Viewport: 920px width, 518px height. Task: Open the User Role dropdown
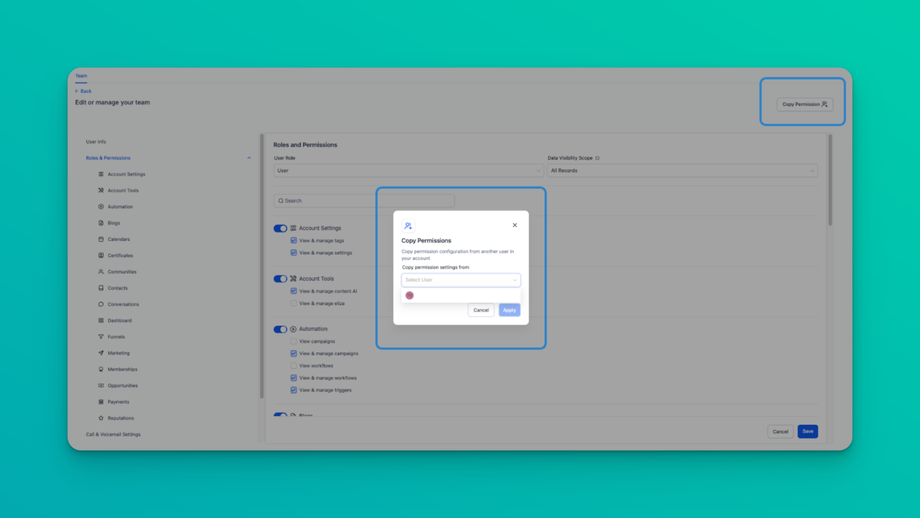click(408, 171)
